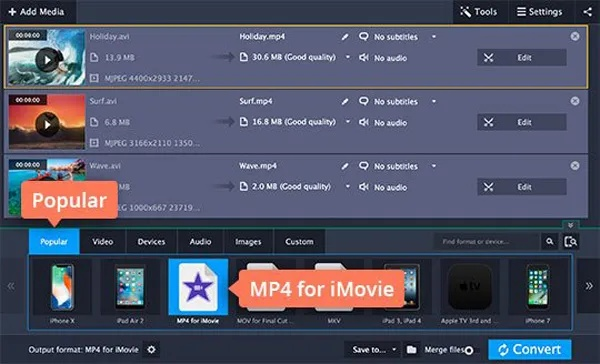This screenshot has height=364, width=600.
Task: Click the Holiday.avi file name text
Action: (x=109, y=37)
